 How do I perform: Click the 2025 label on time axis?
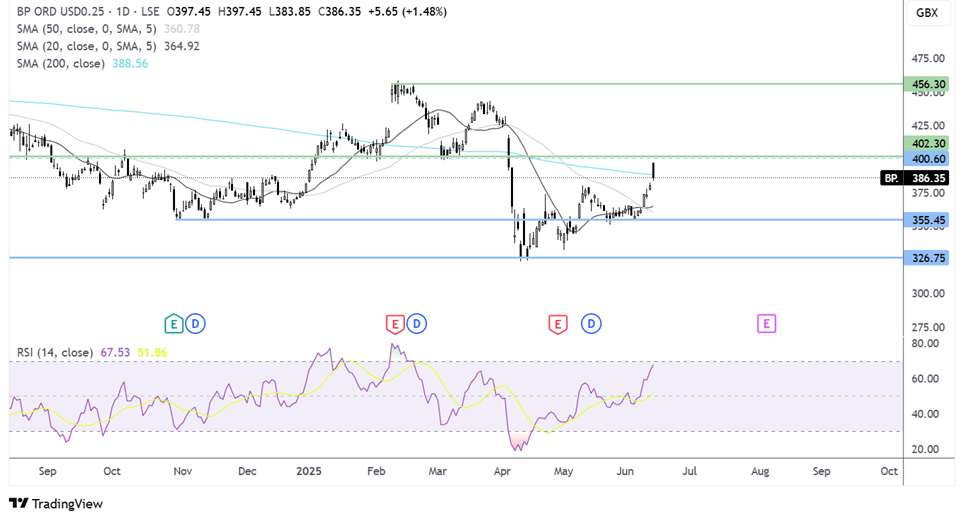point(309,471)
